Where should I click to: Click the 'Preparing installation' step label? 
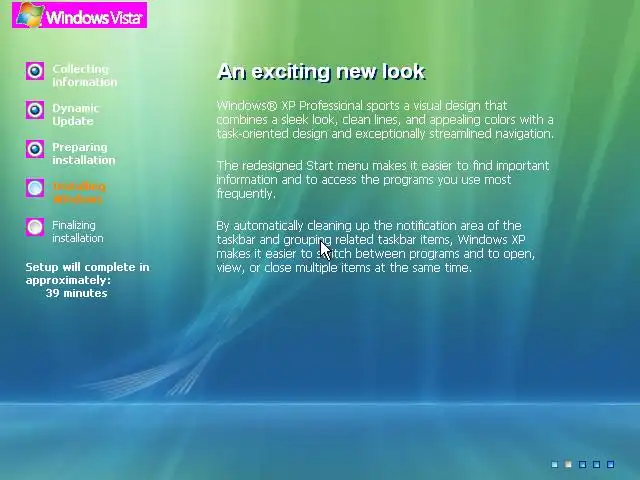click(84, 153)
